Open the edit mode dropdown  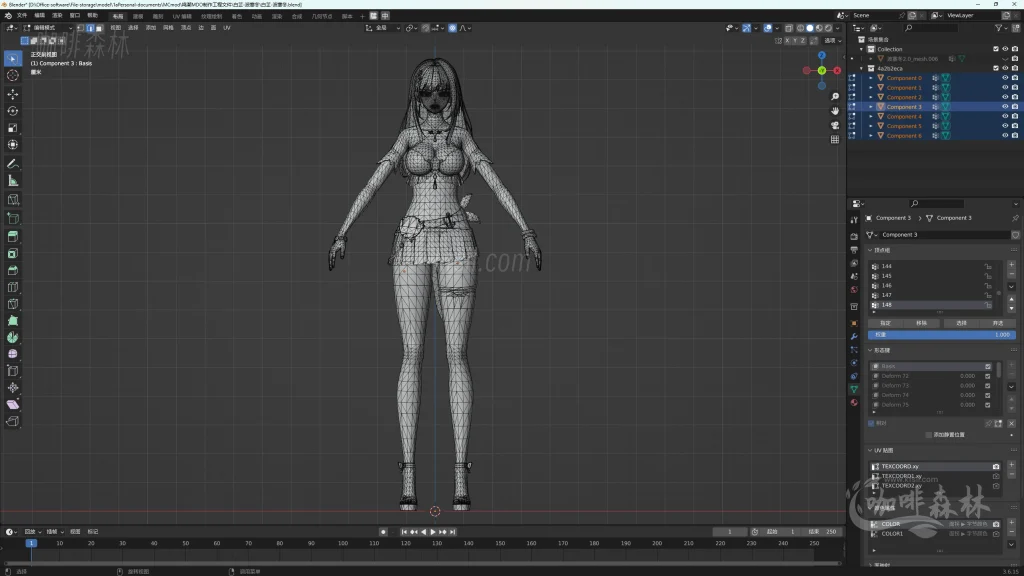48,28
